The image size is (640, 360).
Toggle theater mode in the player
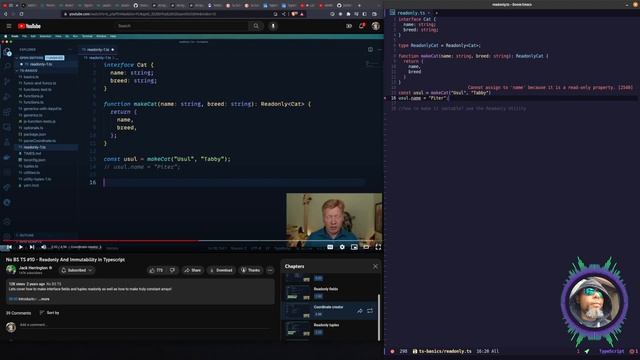point(366,247)
